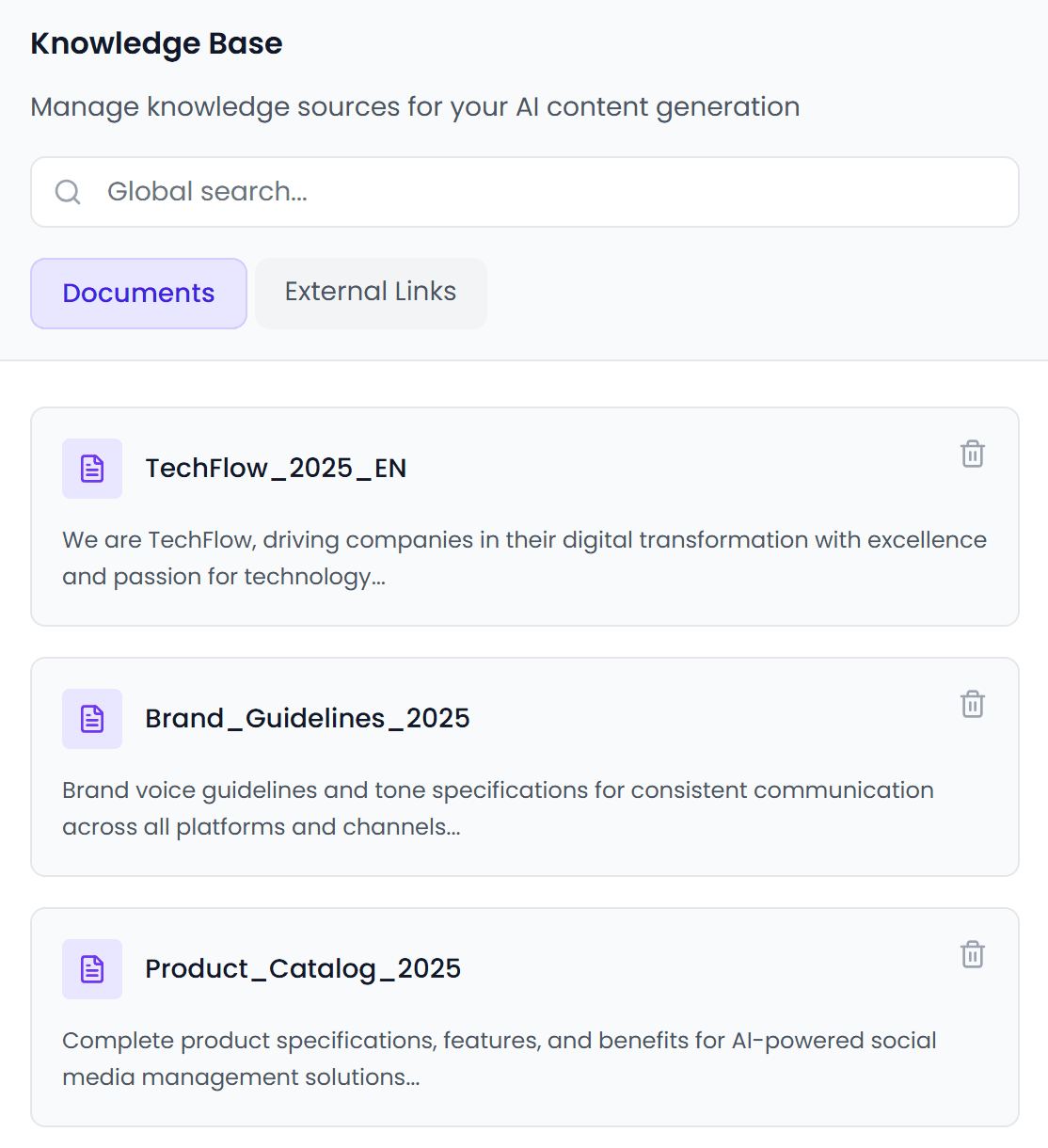
Task: Click the magnifying glass search icon
Action: 68,192
